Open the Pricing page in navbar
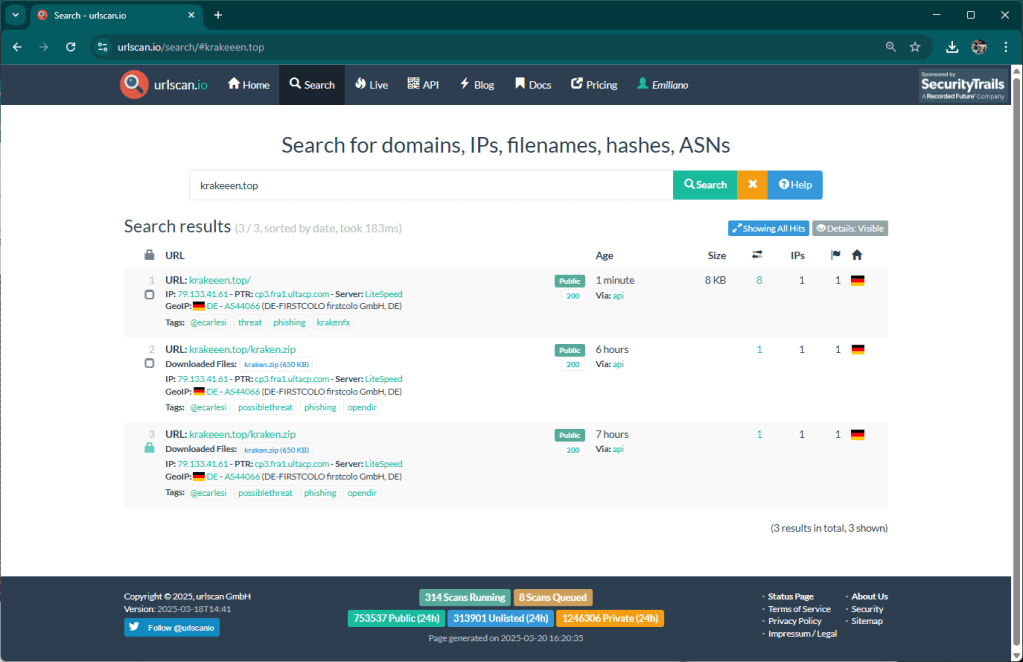1023x662 pixels. [x=594, y=85]
